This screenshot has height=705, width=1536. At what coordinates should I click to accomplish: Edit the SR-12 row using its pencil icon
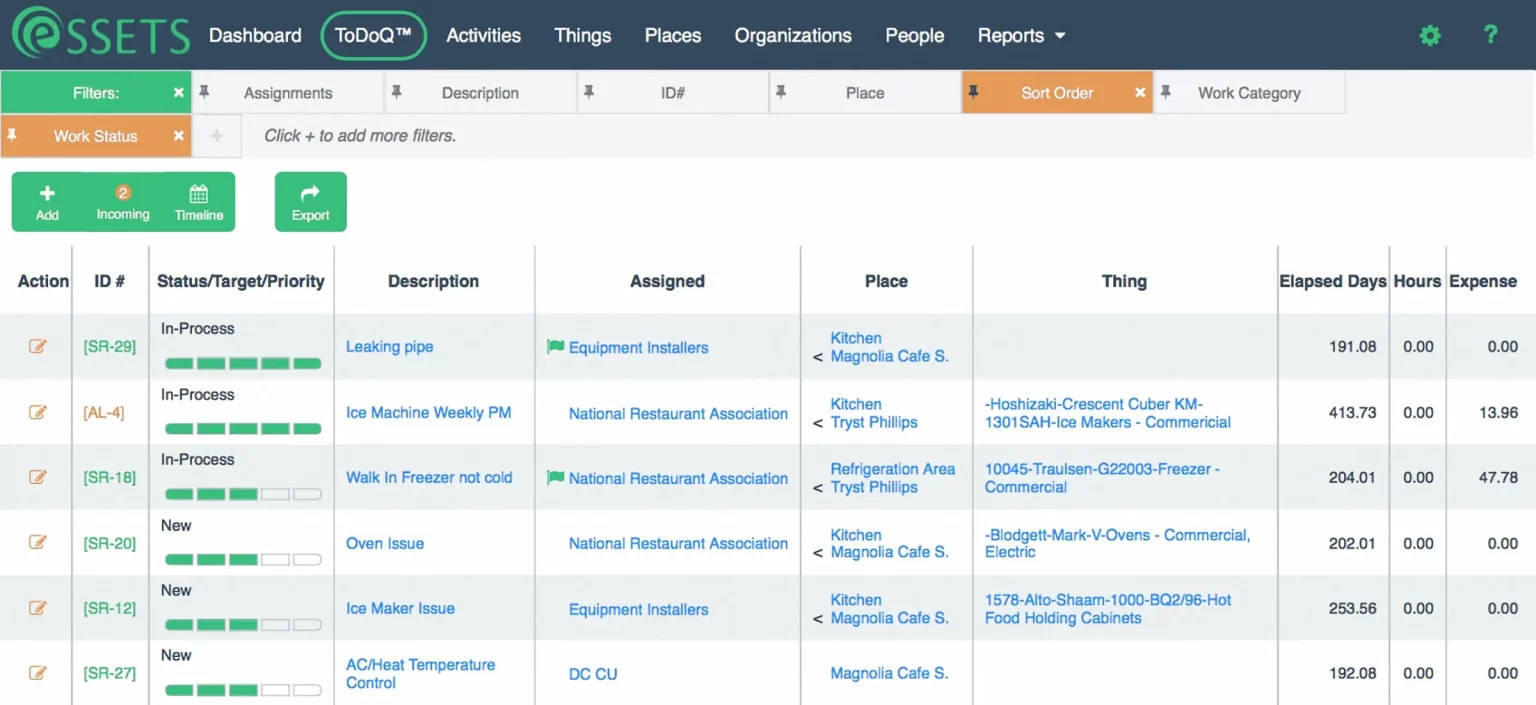[37, 608]
